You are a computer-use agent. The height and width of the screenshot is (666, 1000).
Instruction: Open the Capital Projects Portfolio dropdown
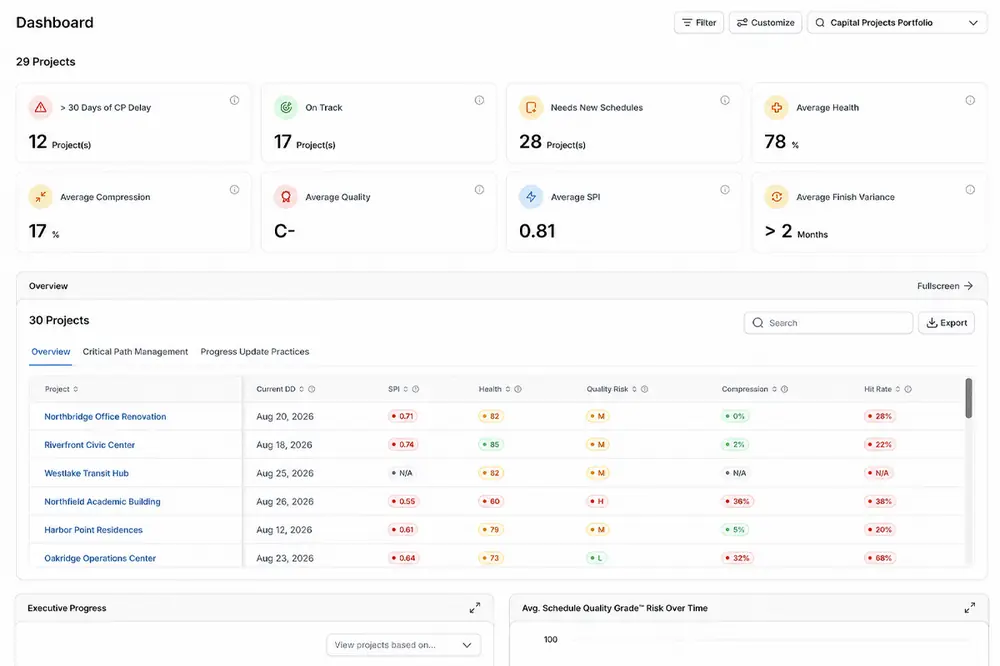click(x=897, y=22)
